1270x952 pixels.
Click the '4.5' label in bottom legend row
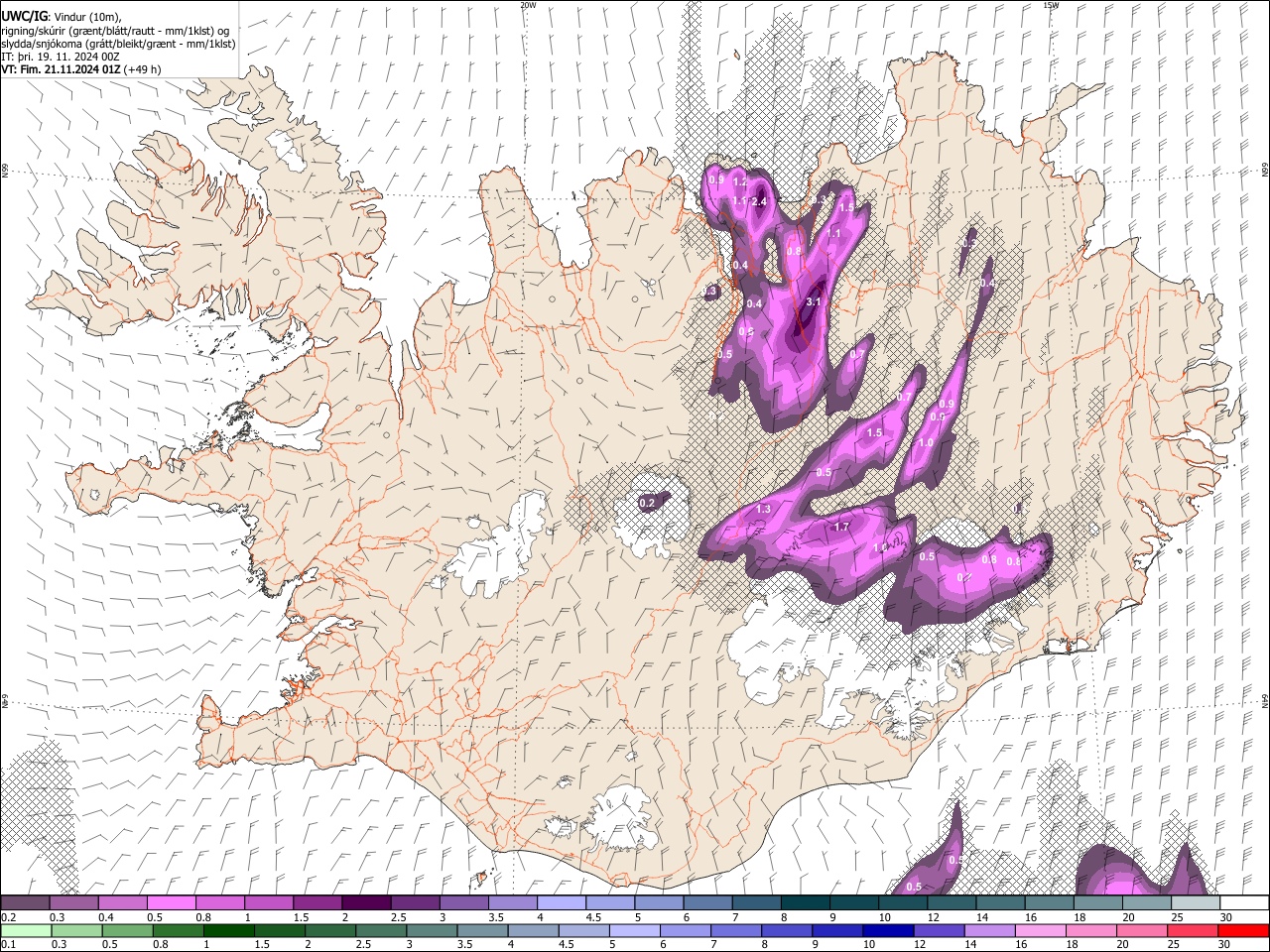click(x=567, y=945)
